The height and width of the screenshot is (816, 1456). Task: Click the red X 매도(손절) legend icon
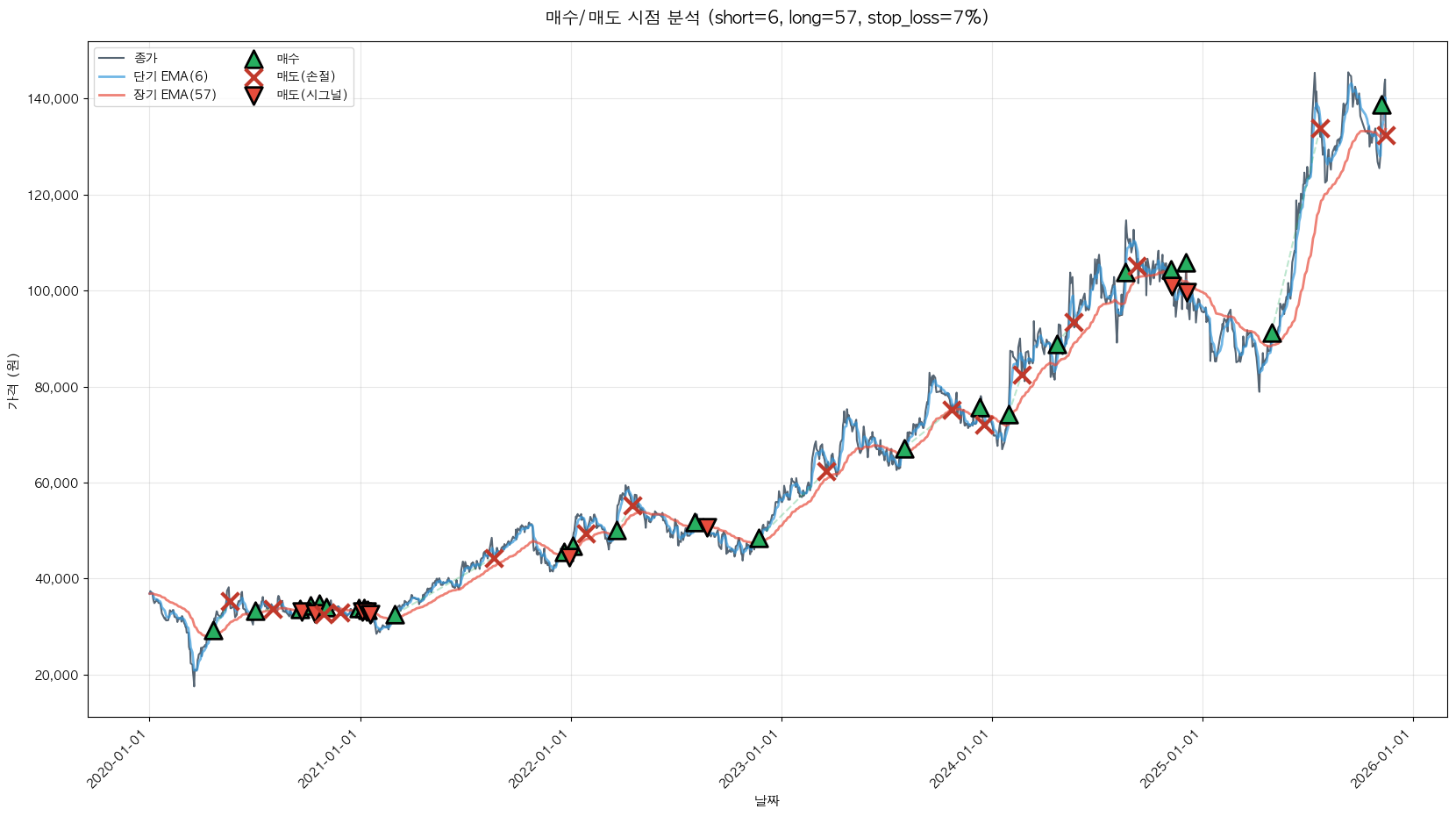click(253, 76)
